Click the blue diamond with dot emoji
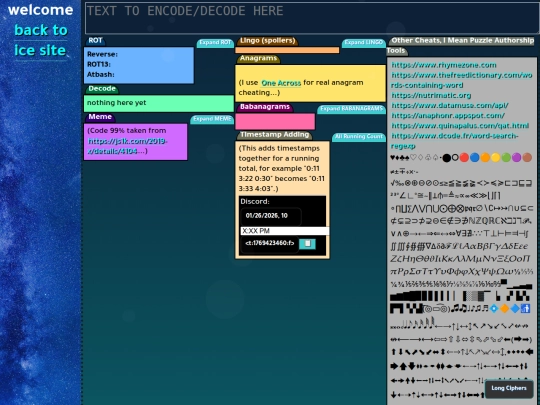 pyautogui.click(x=494, y=308)
